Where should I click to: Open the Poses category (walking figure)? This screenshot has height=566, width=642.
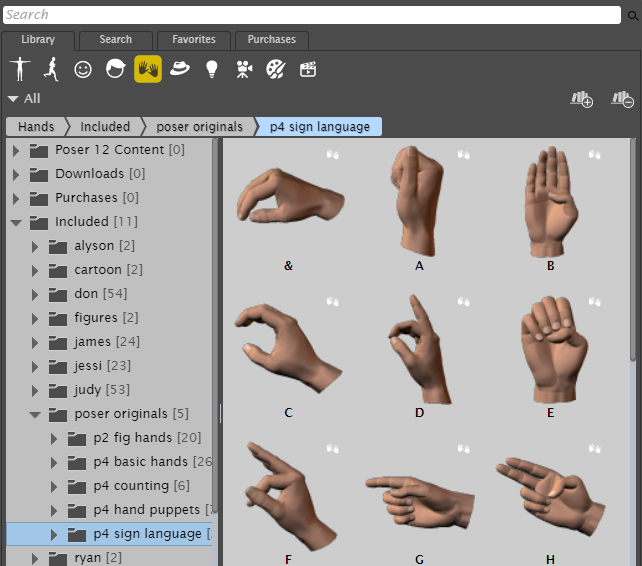coord(51,69)
